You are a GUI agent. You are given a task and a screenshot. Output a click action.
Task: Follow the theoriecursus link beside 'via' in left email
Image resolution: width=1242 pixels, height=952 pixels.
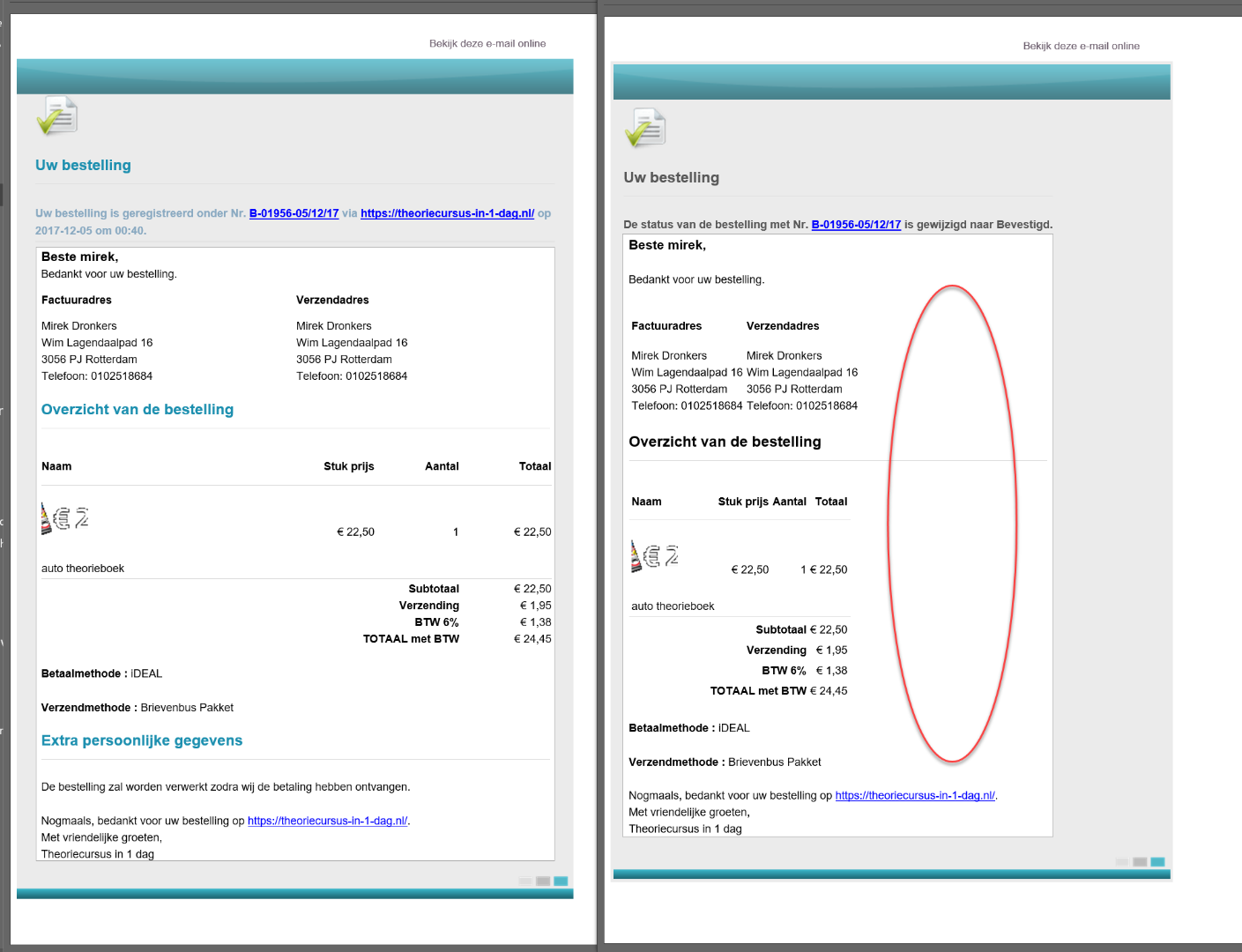(x=447, y=213)
